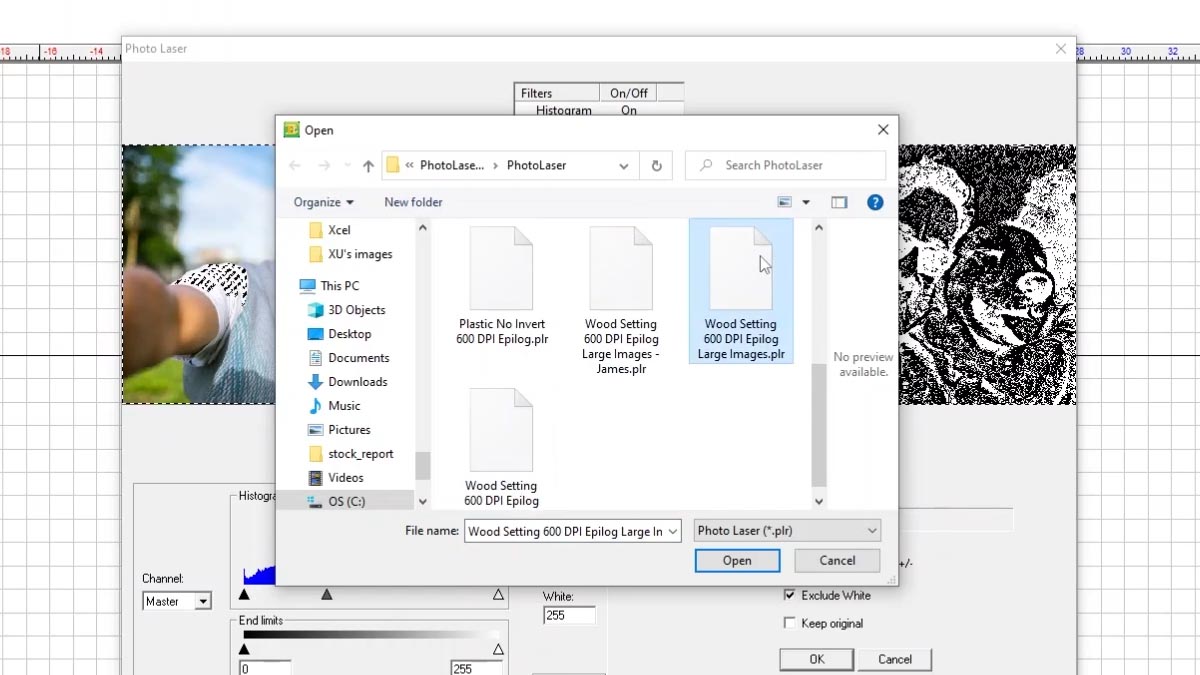Open the 3D Objects folder
Viewport: 1200px width, 675px height.
(356, 310)
